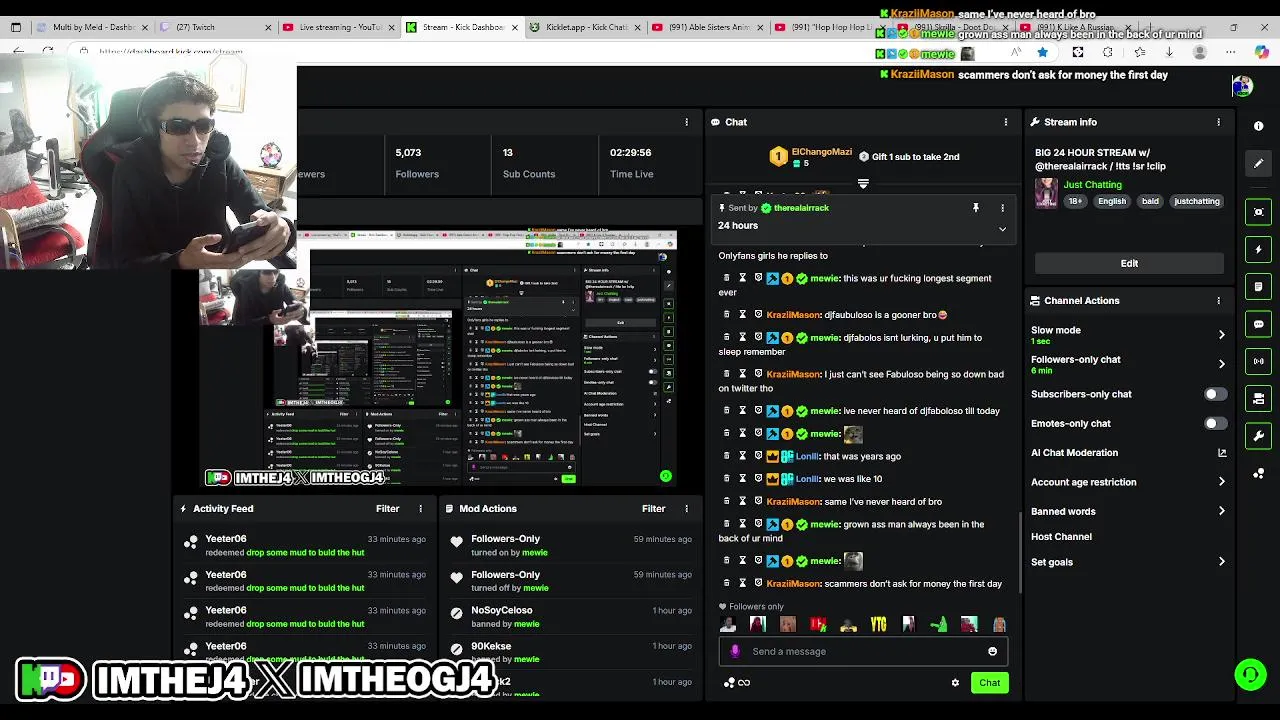Collapse the leaderboard bar above chat
The image size is (1280, 720).
[x=863, y=184]
